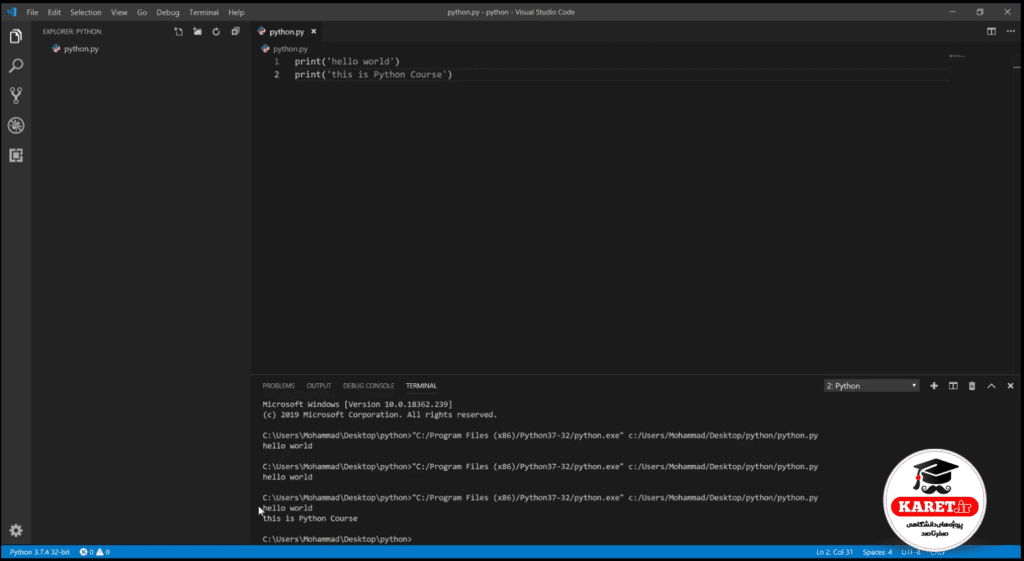1024x561 pixels.
Task: Click the VS Code logo in title bar
Action: pos(11,12)
